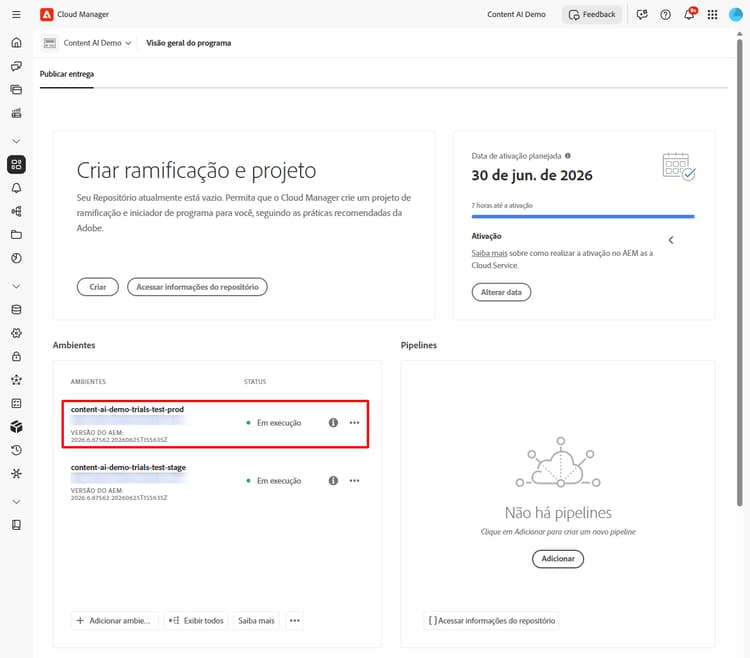The width and height of the screenshot is (750, 658).
Task: Show info beside Data de ativação planejada
Action: coord(568,155)
